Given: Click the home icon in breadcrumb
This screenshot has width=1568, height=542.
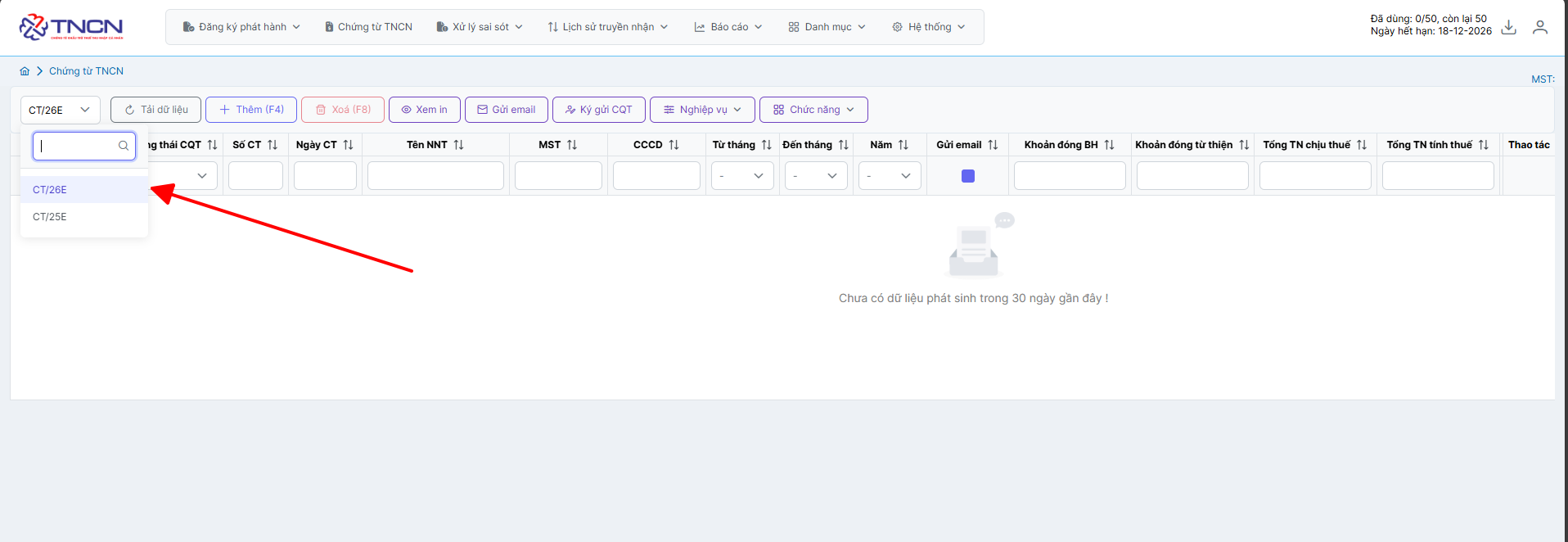Looking at the screenshot, I should click(25, 71).
